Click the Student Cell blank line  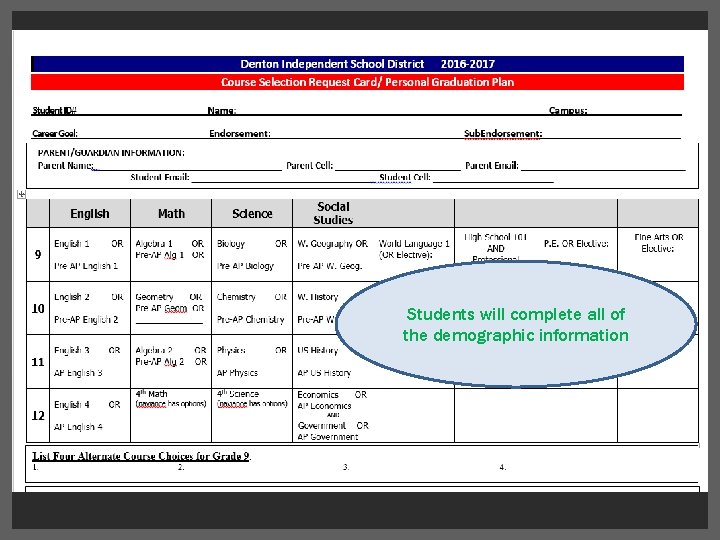(493, 181)
